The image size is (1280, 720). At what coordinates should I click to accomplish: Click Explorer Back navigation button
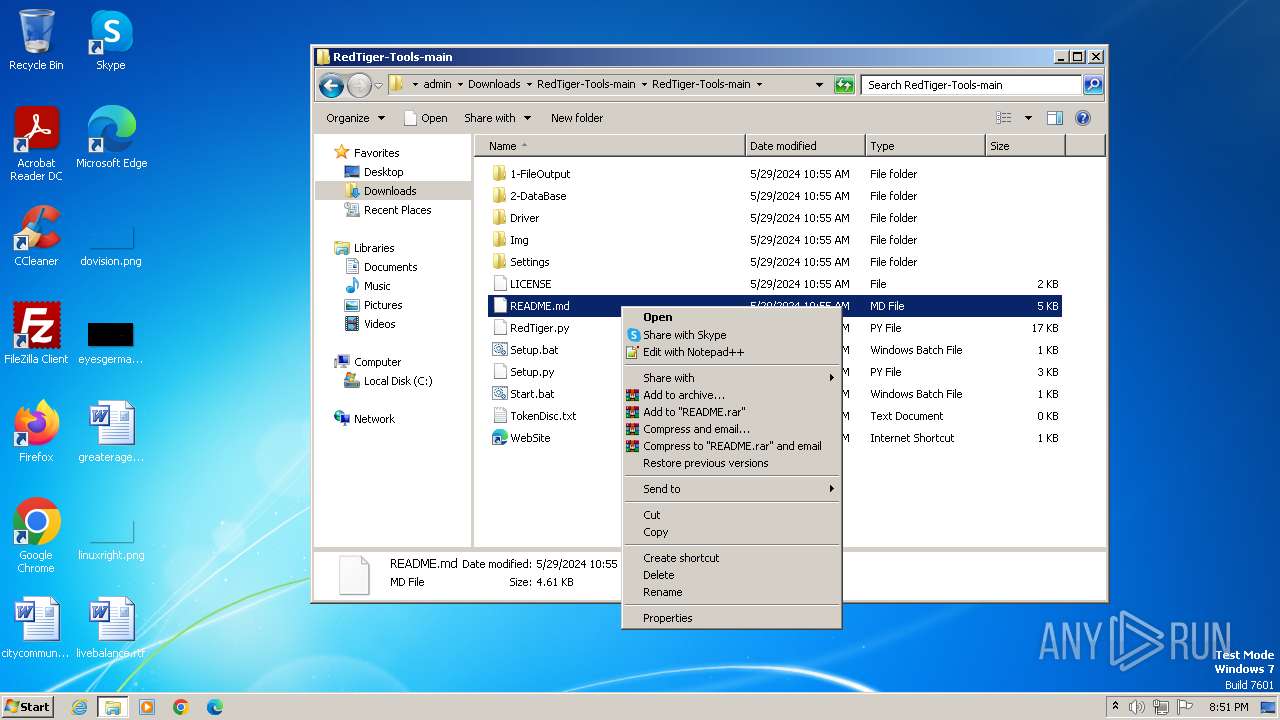click(x=331, y=85)
